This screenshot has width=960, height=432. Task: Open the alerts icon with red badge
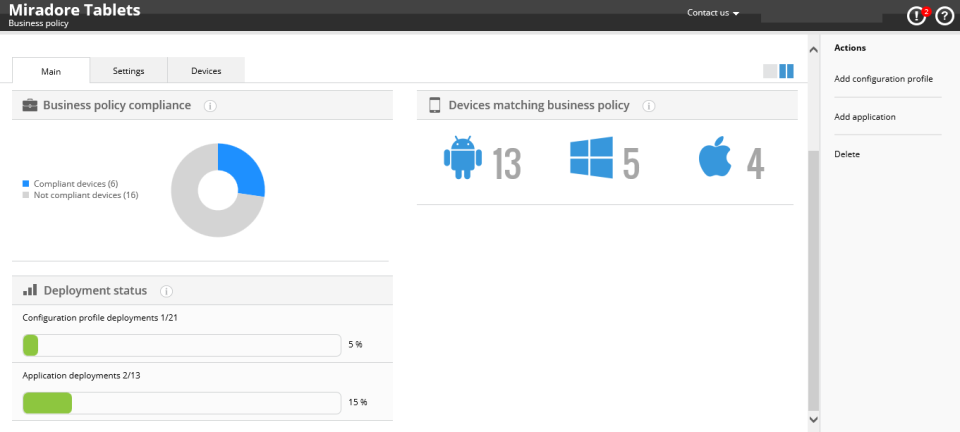point(917,17)
